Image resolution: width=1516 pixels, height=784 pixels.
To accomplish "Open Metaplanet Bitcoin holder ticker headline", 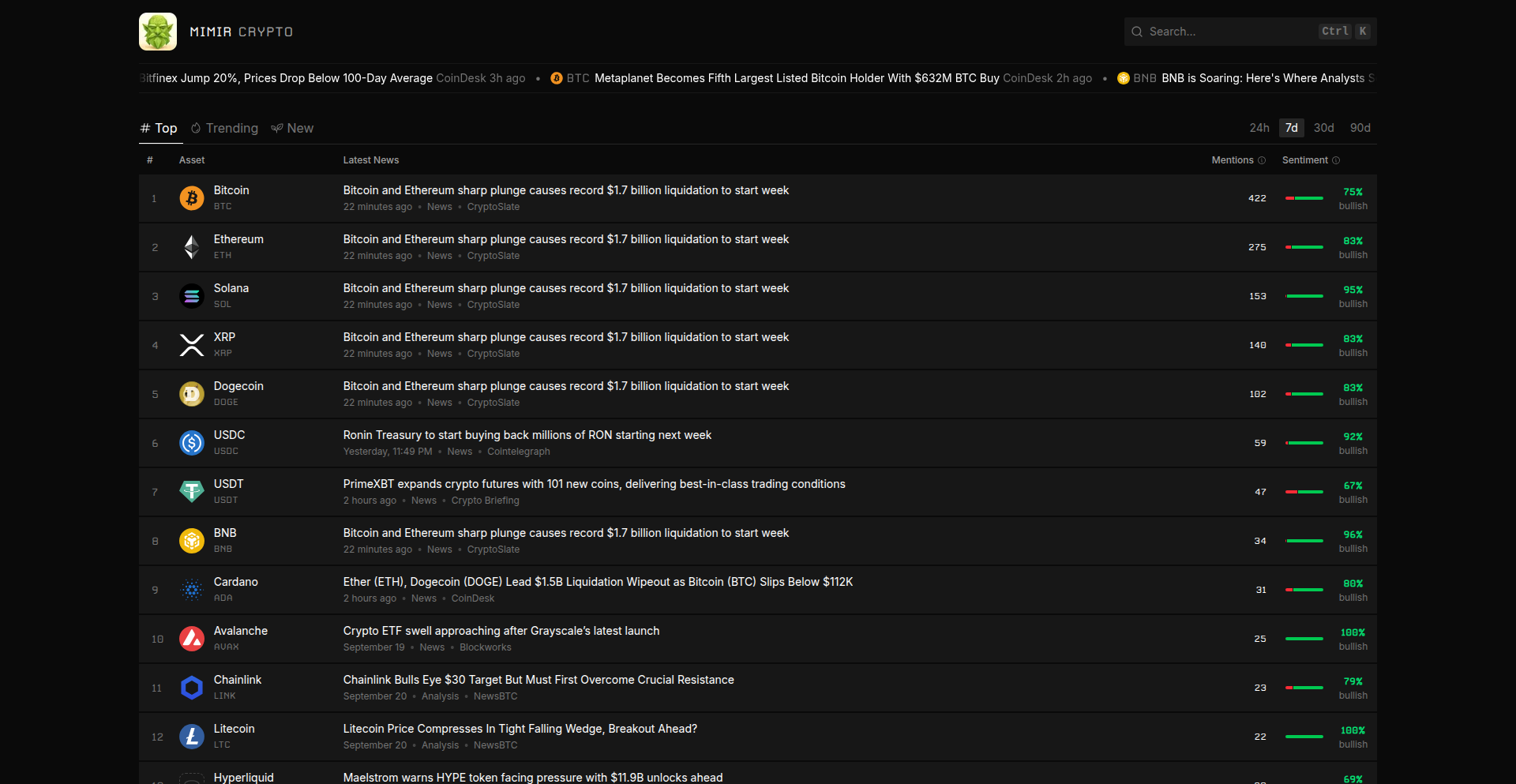I will 797,78.
